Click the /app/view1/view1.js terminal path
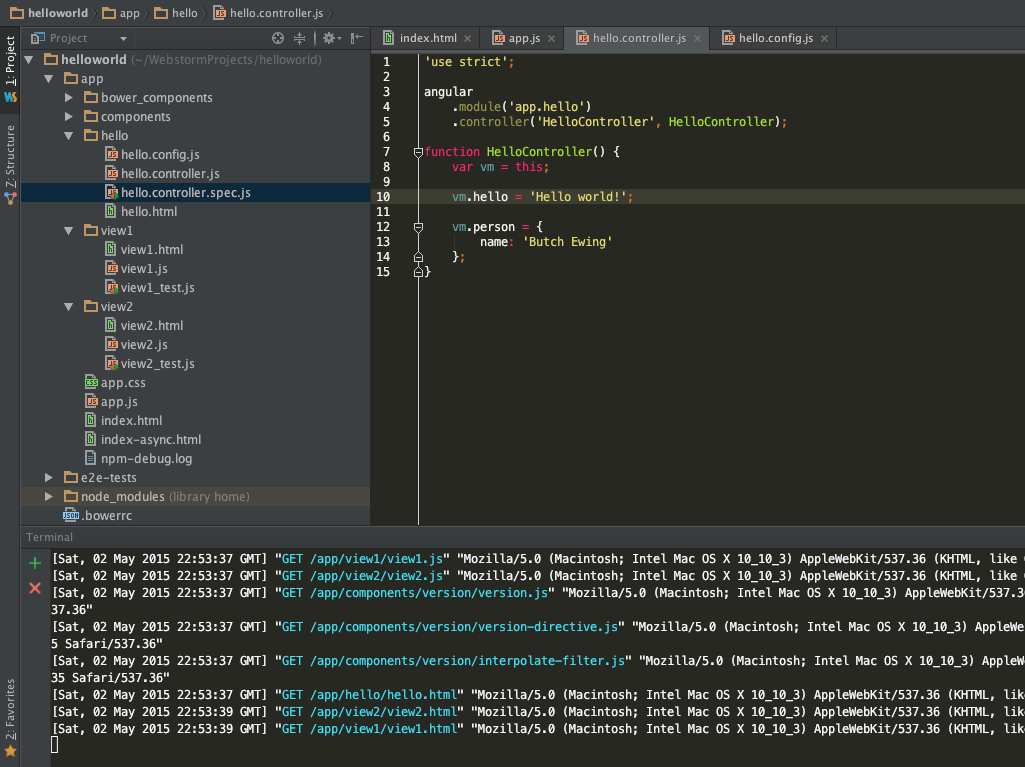 (x=376, y=558)
